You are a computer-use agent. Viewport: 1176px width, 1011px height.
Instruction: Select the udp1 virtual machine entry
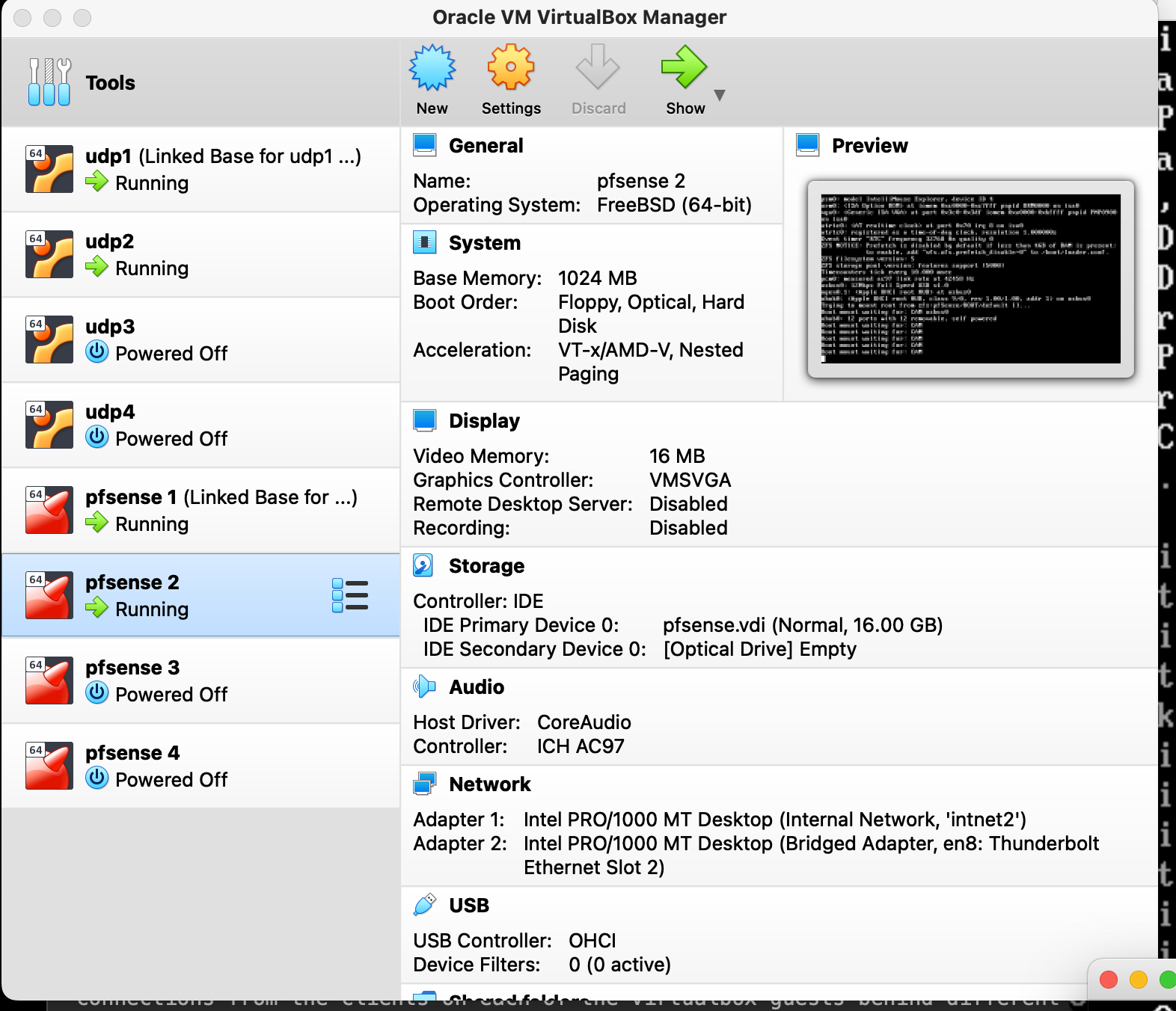point(200,169)
